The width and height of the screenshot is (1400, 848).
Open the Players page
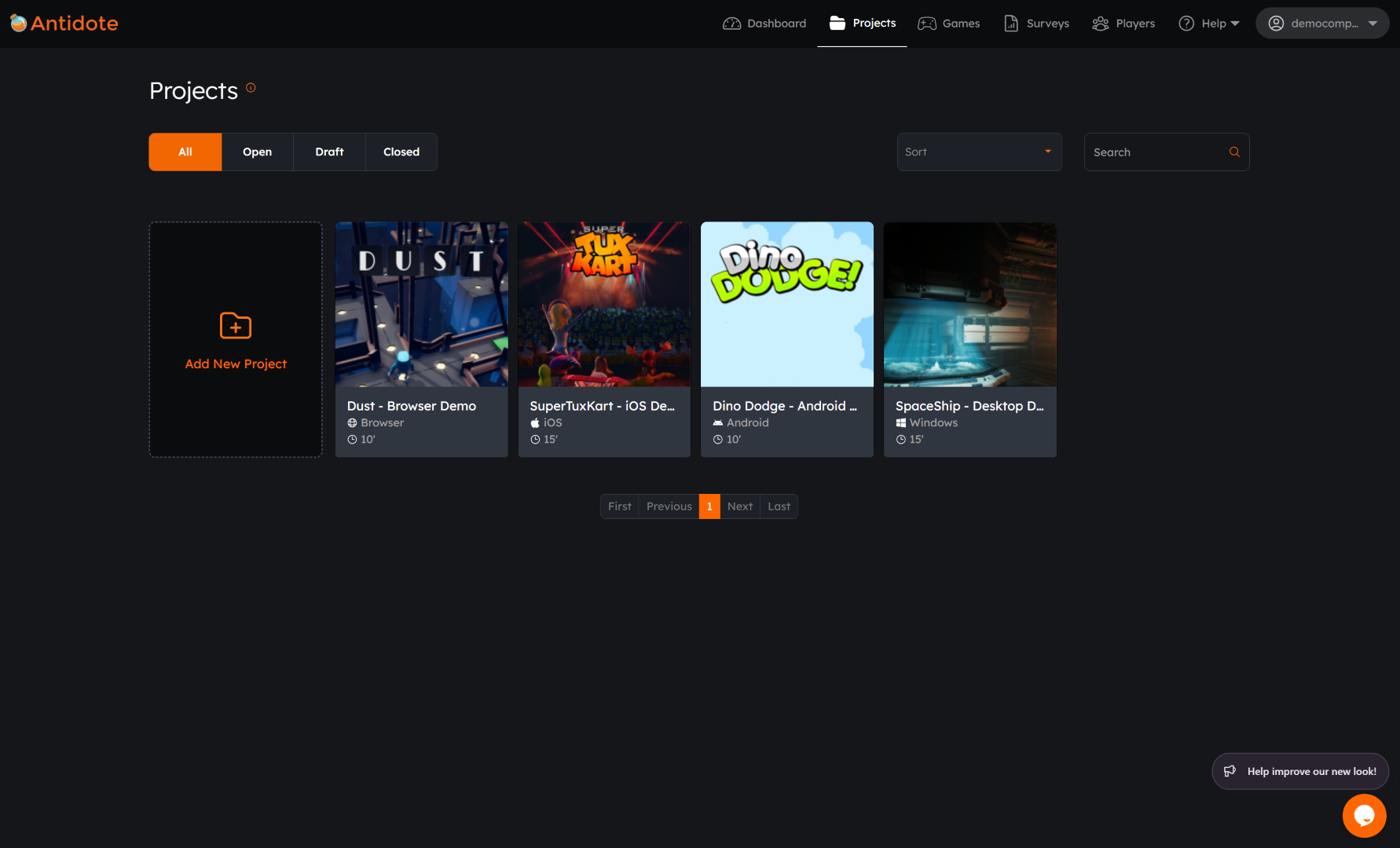coord(1123,24)
